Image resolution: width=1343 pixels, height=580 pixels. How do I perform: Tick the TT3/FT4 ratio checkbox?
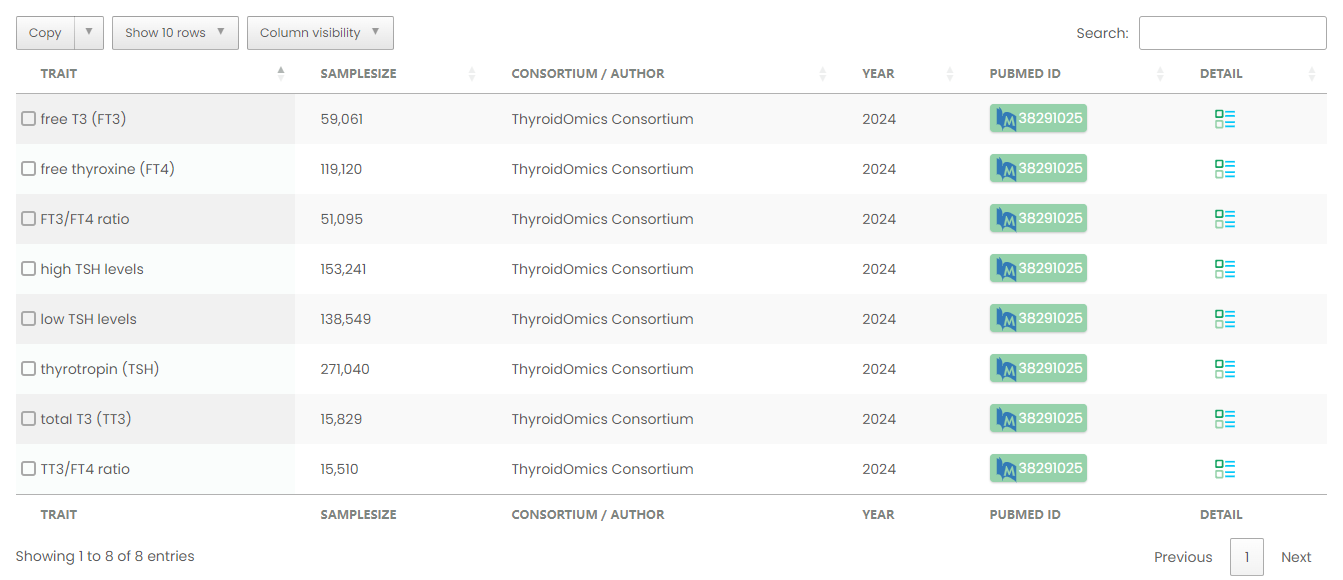[29, 469]
